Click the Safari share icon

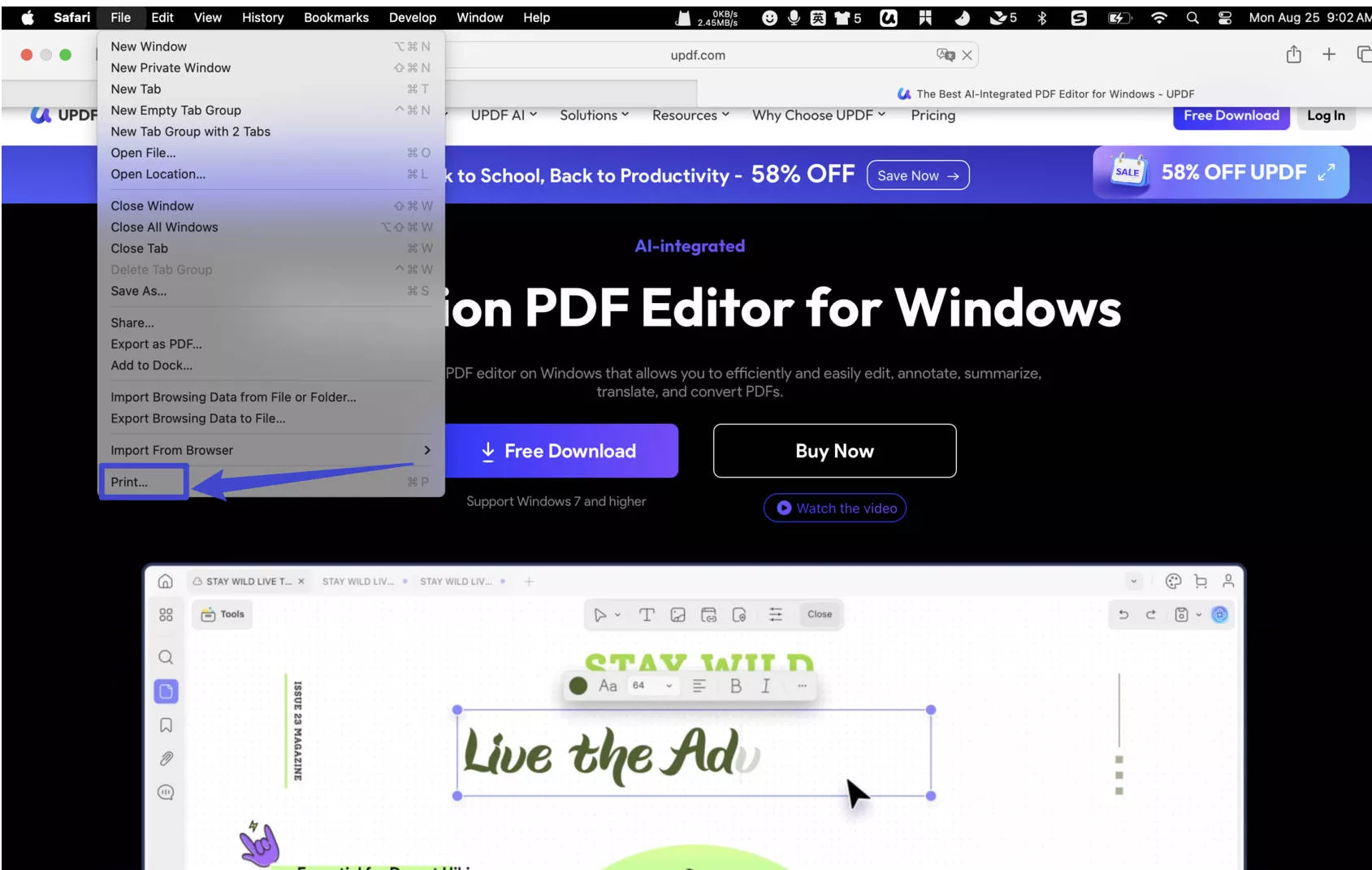point(1294,54)
